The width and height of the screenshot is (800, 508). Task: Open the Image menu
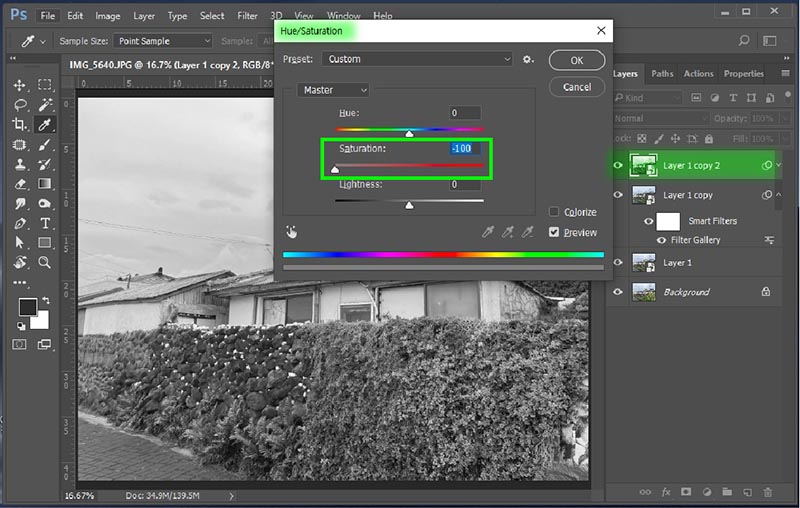[x=108, y=16]
